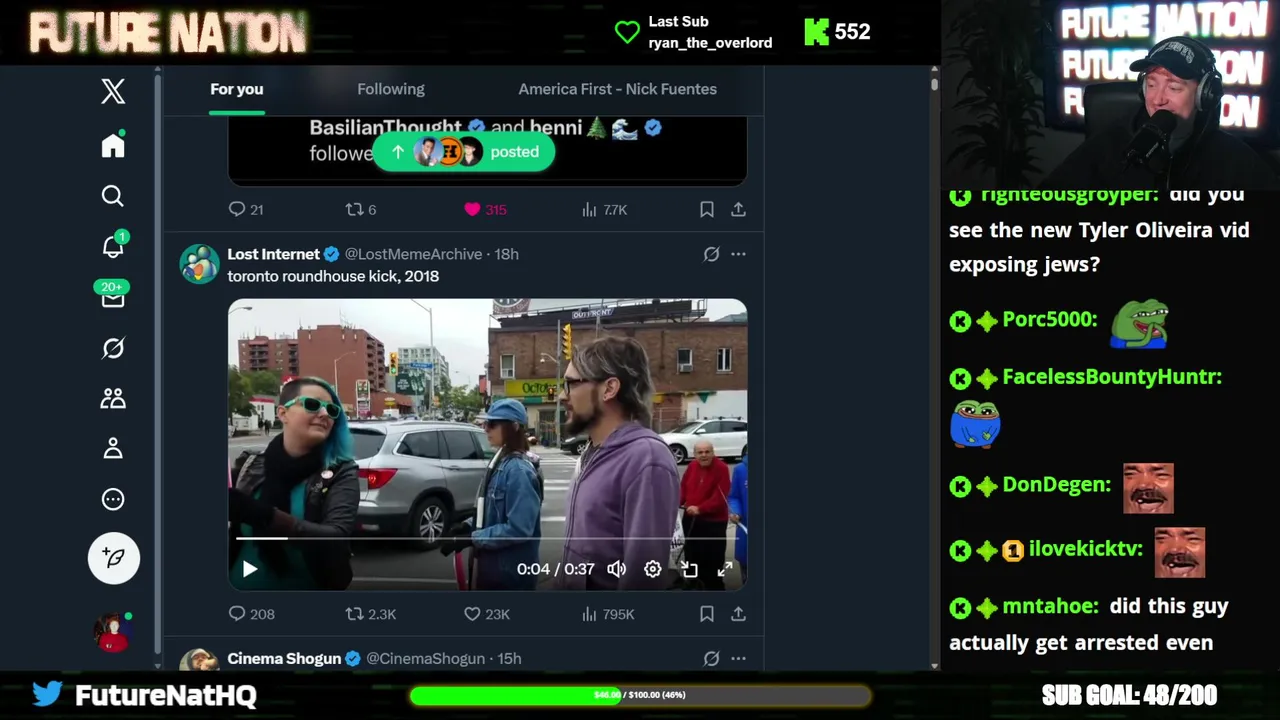Click the toronto roundhouse kick, 2018 caption
This screenshot has width=1280, height=720.
point(333,276)
